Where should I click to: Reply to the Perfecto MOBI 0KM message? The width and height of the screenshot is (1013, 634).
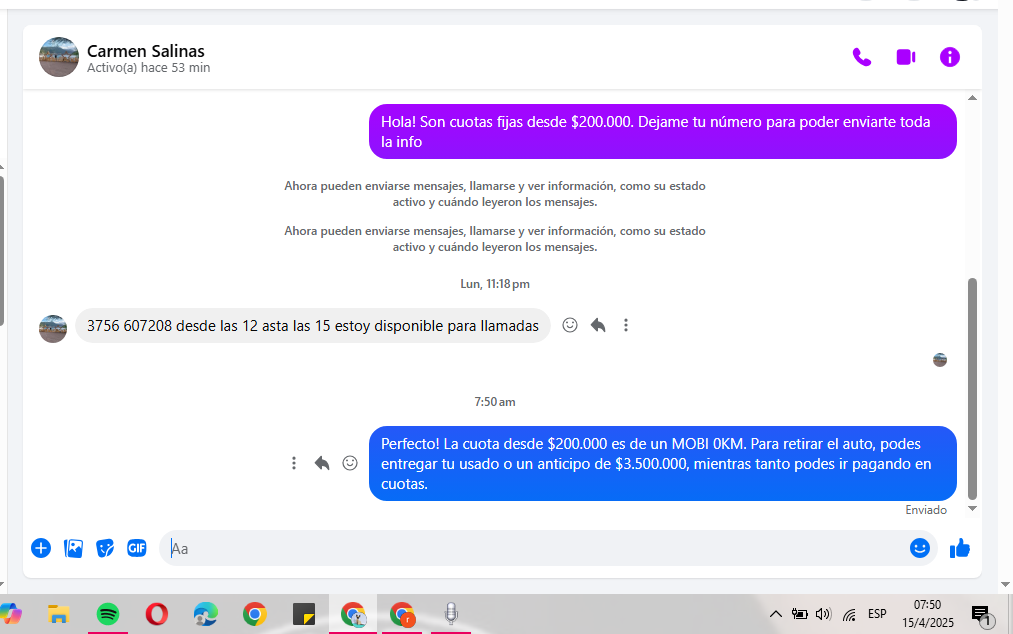coord(322,463)
